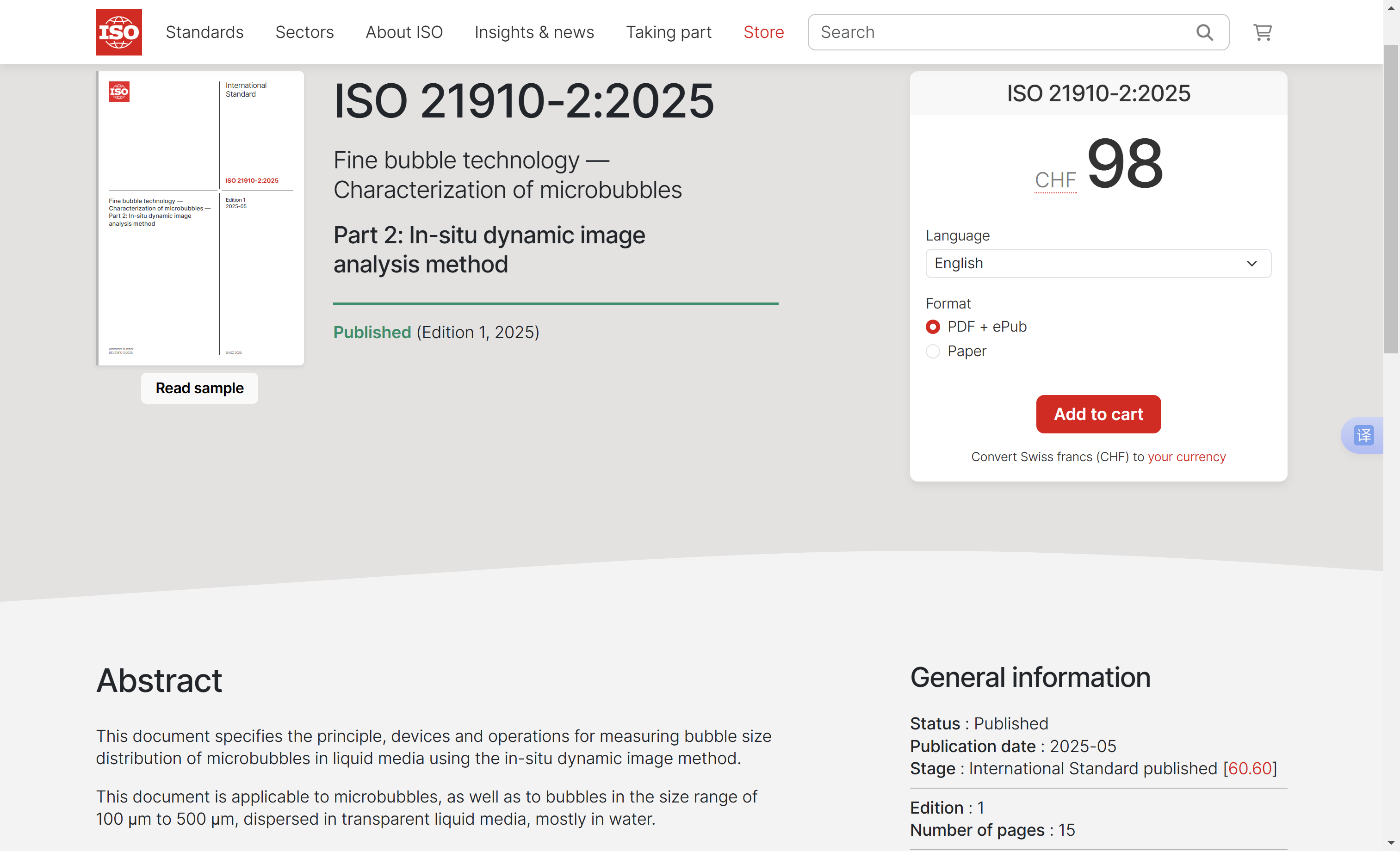1400x852 pixels.
Task: Open the Standards menu
Action: 204,32
